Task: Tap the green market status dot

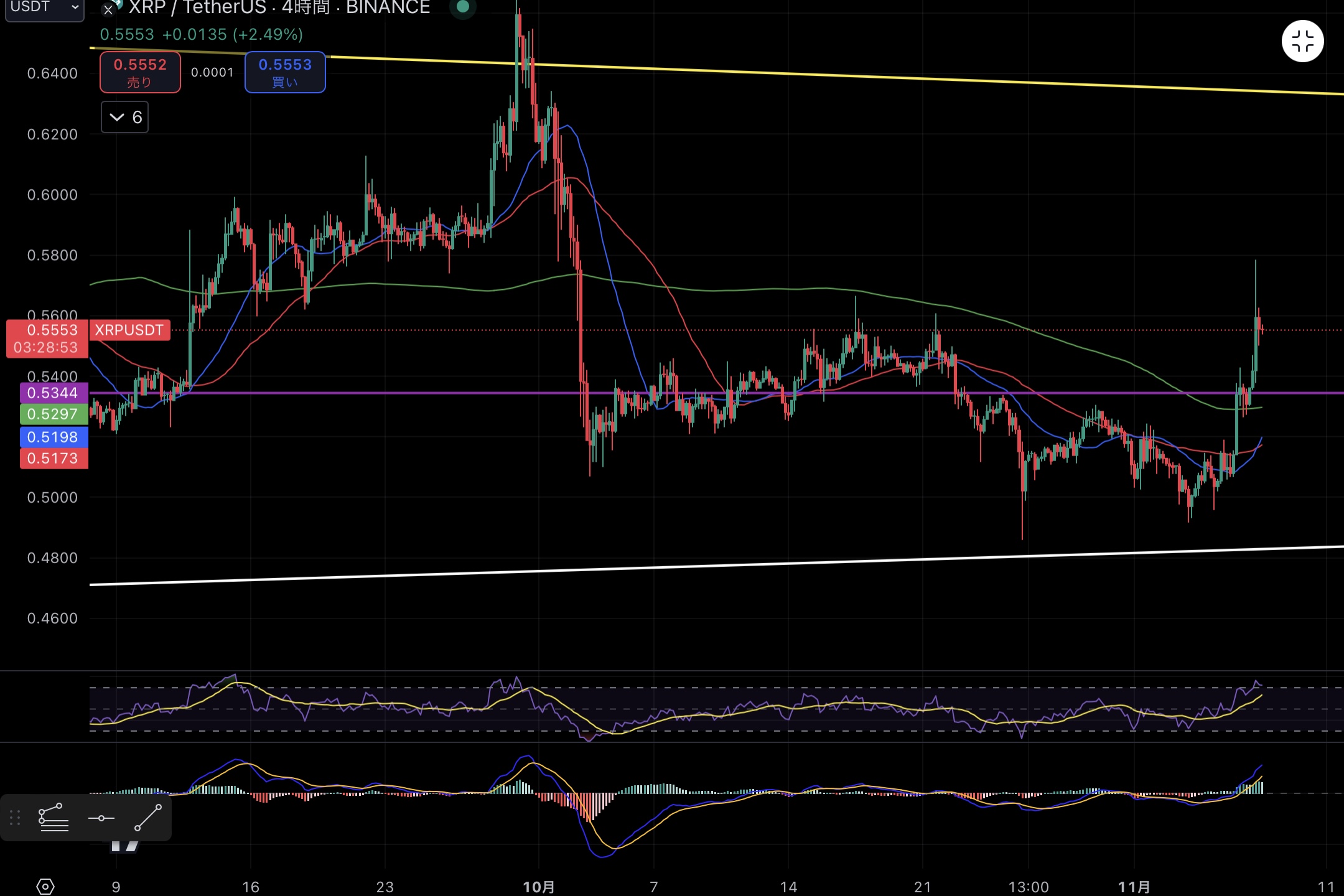Action: coord(463,7)
